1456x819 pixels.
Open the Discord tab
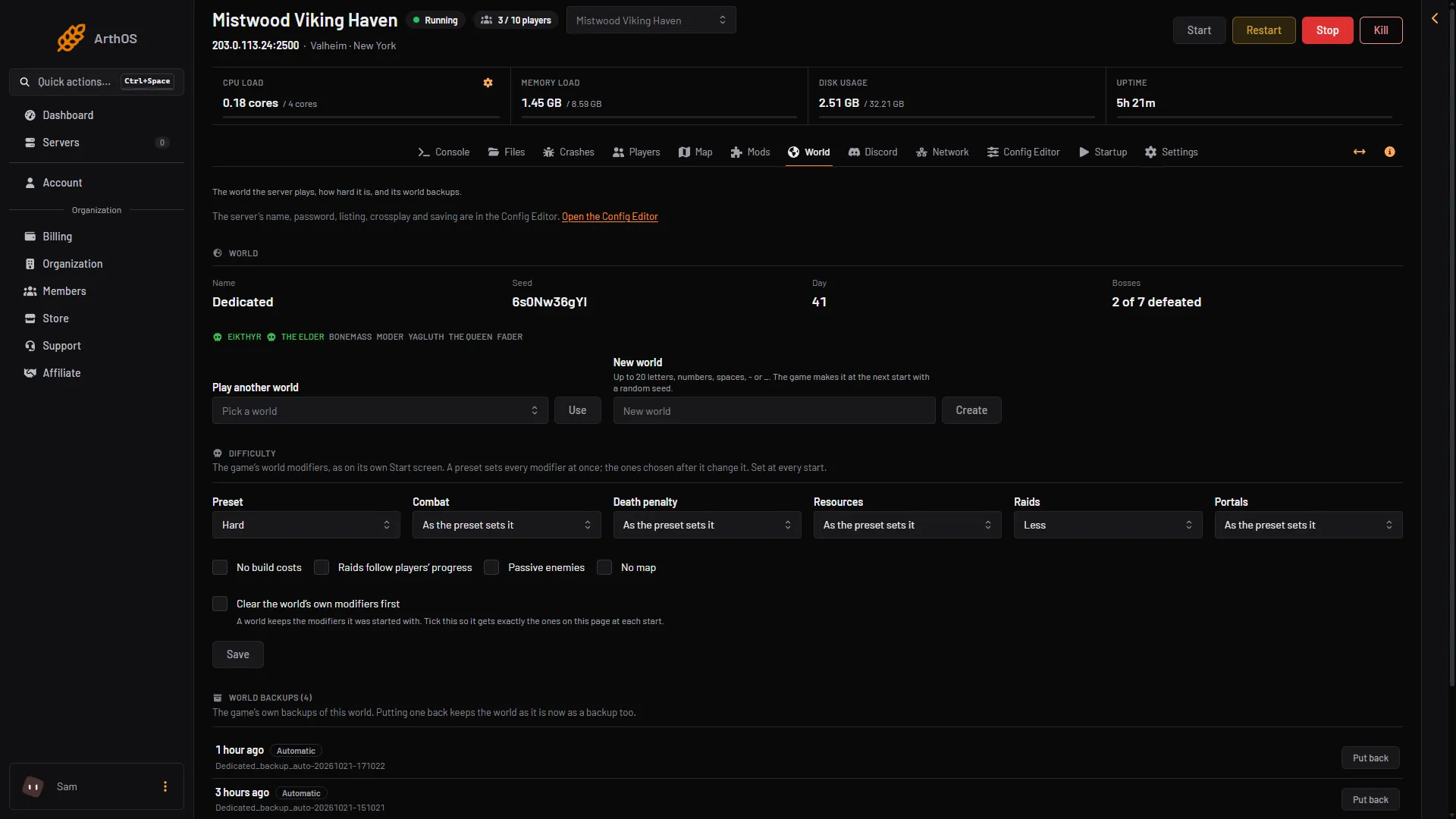[872, 152]
